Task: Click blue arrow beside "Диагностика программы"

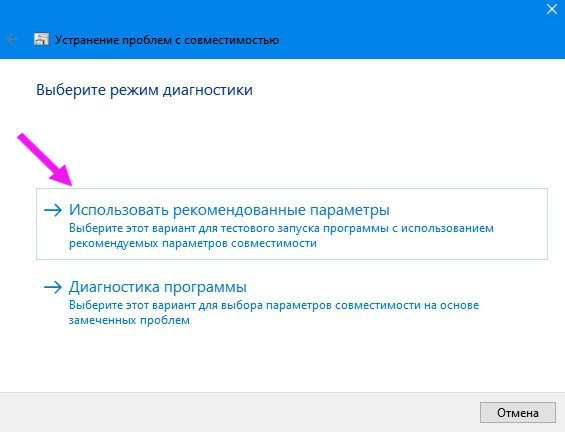Action: [x=53, y=287]
